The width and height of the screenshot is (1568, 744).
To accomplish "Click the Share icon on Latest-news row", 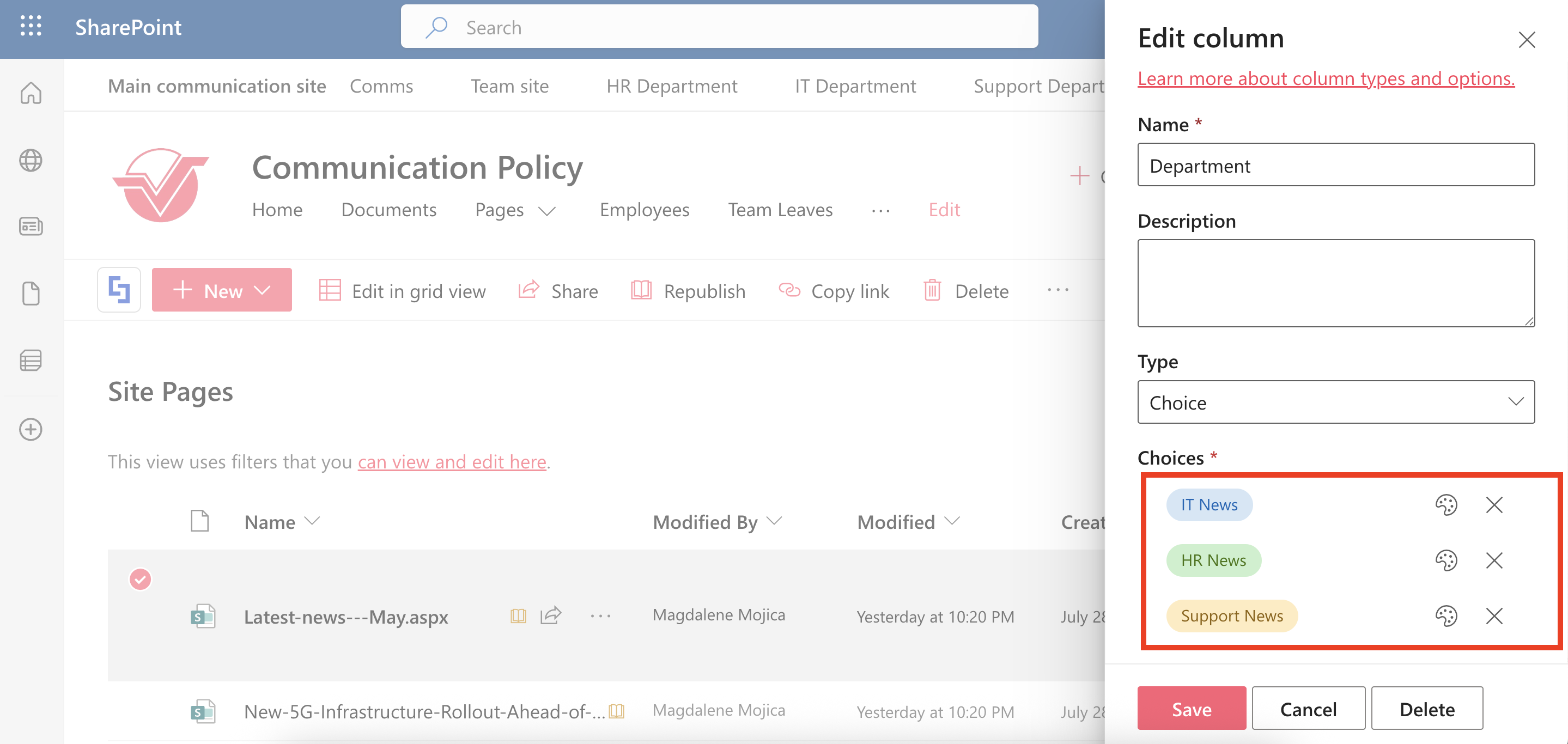I will click(x=551, y=615).
